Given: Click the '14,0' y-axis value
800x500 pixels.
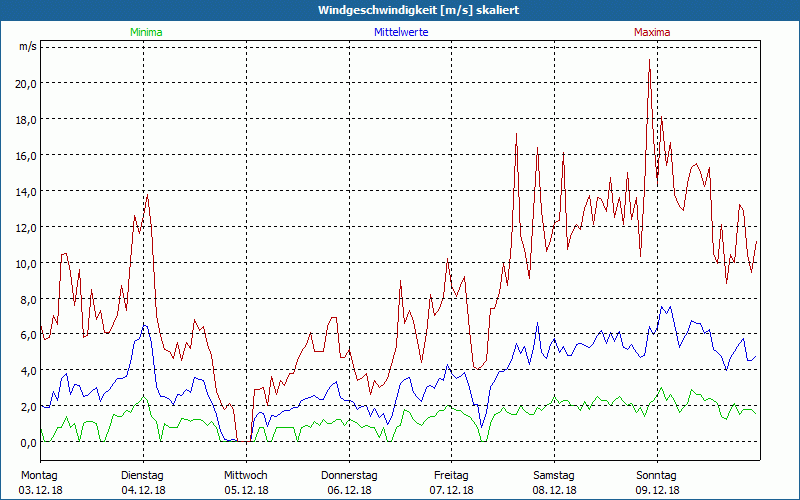Looking at the screenshot, I should (26, 192).
